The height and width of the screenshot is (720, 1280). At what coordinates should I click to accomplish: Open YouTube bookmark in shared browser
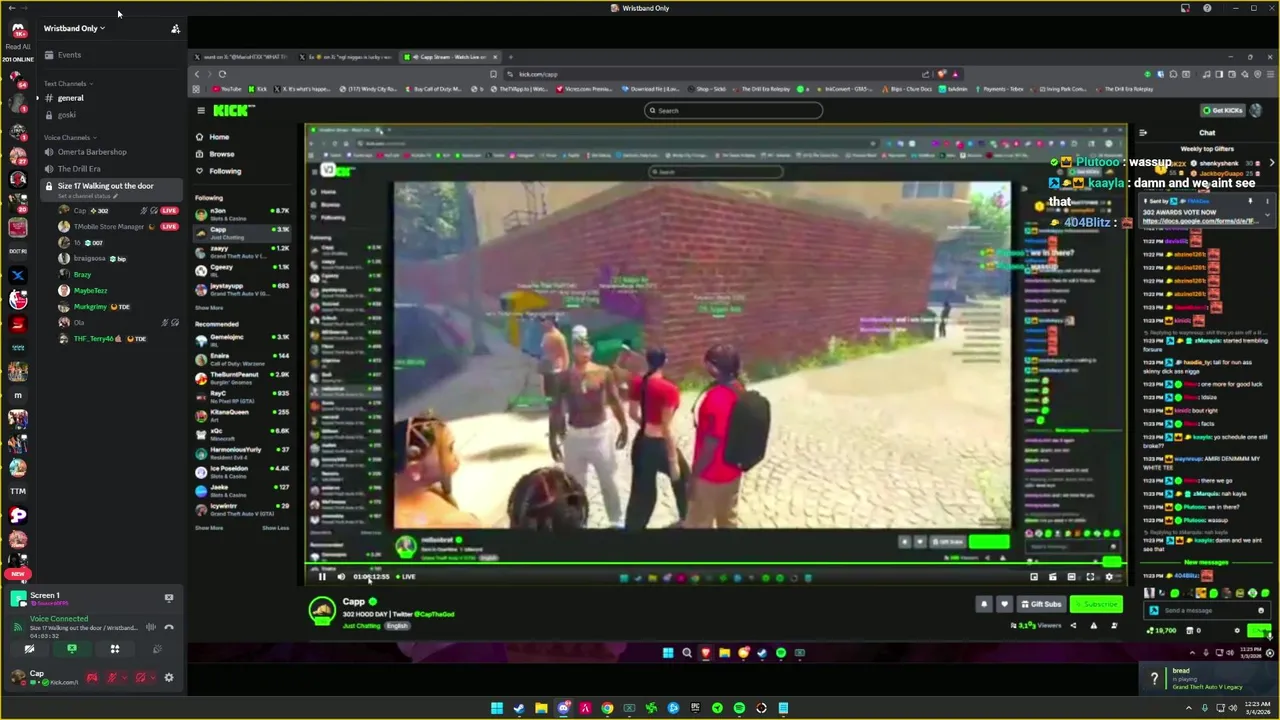[x=226, y=89]
